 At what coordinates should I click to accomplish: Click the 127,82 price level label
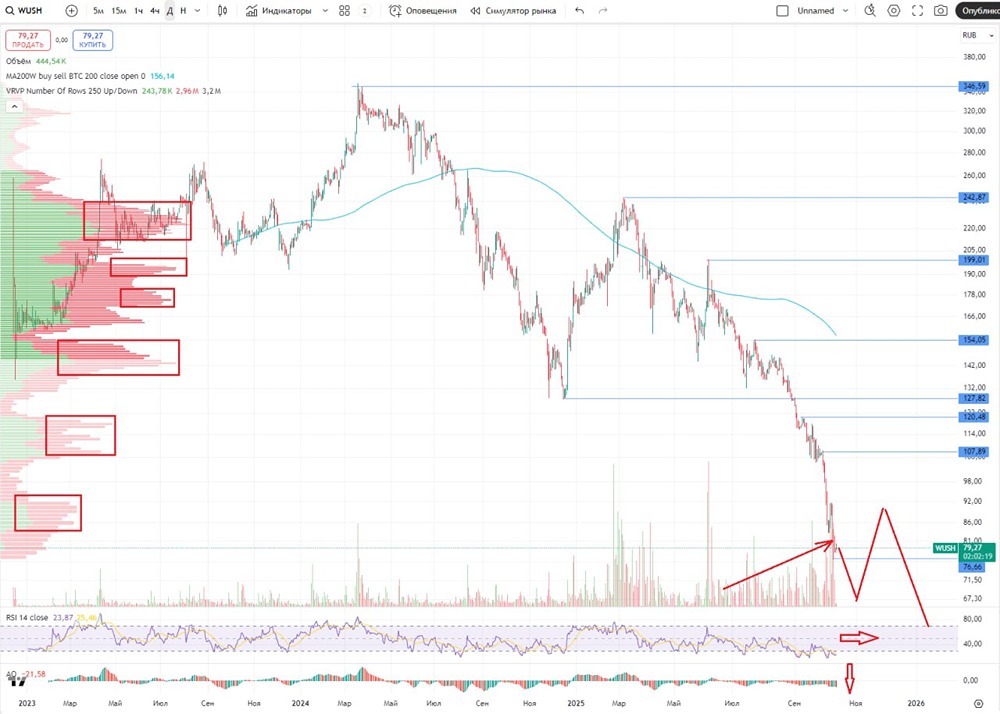(x=974, y=398)
